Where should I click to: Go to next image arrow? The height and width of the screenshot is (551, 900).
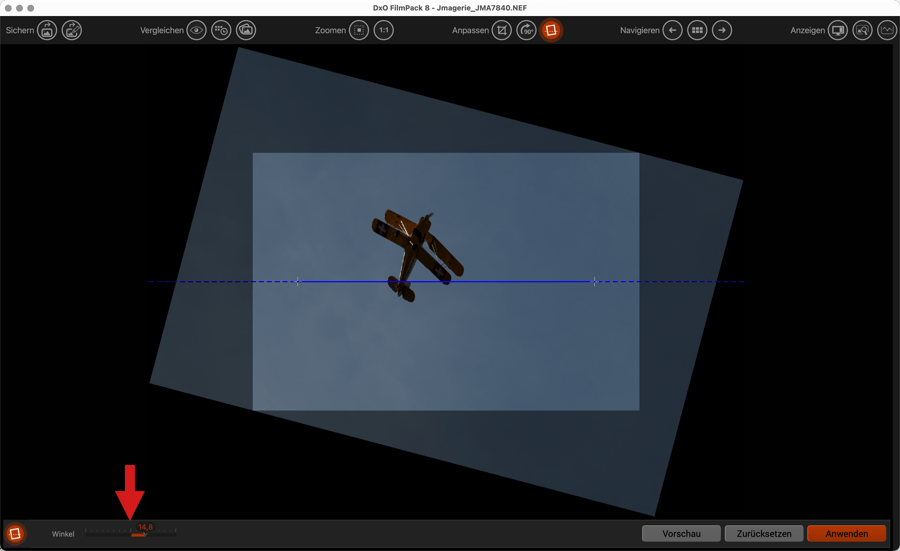pos(722,31)
